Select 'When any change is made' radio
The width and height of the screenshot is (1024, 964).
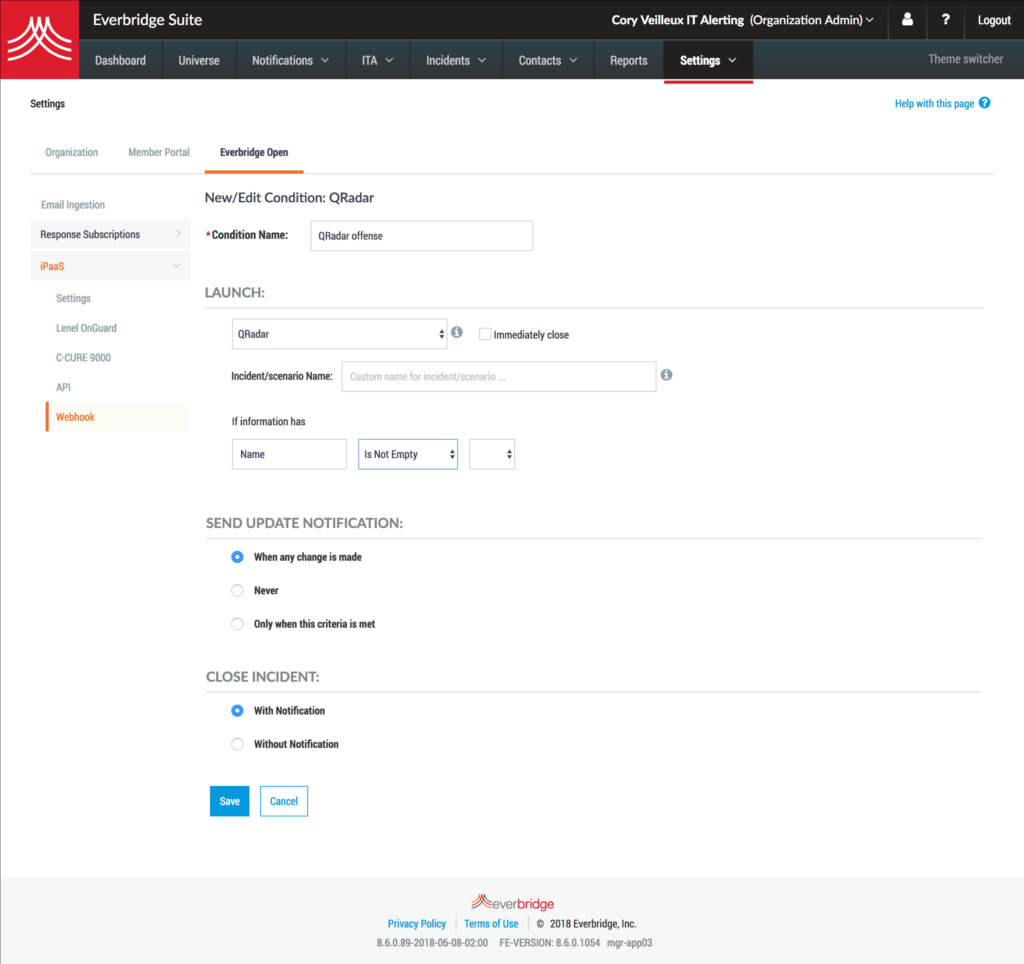point(237,557)
